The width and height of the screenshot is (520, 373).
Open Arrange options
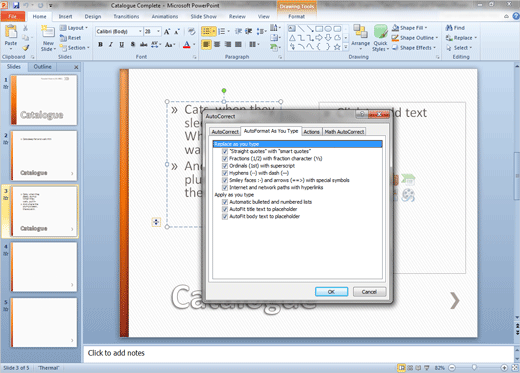pos(360,36)
